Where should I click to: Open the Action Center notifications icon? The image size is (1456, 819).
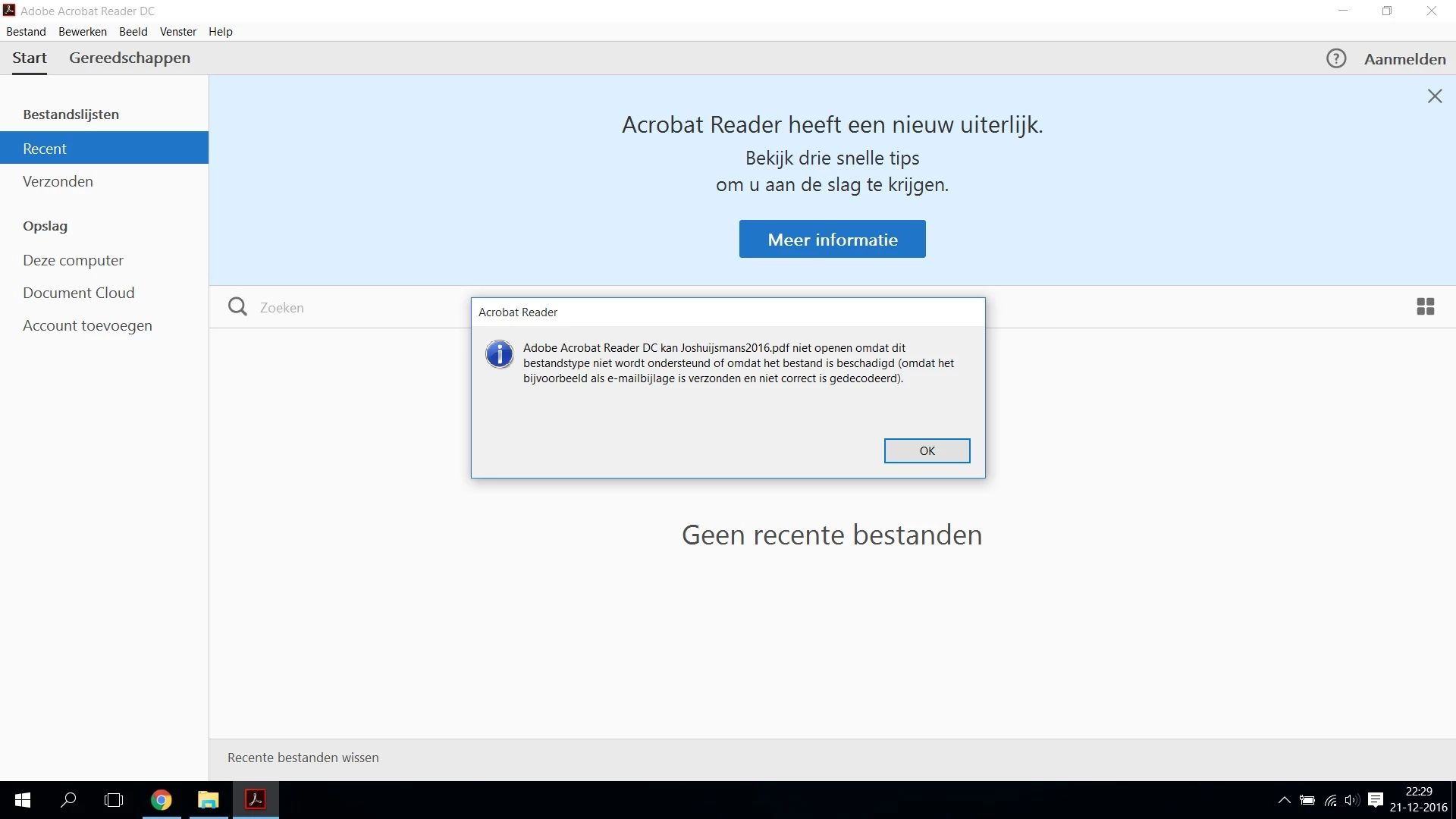(x=1376, y=800)
